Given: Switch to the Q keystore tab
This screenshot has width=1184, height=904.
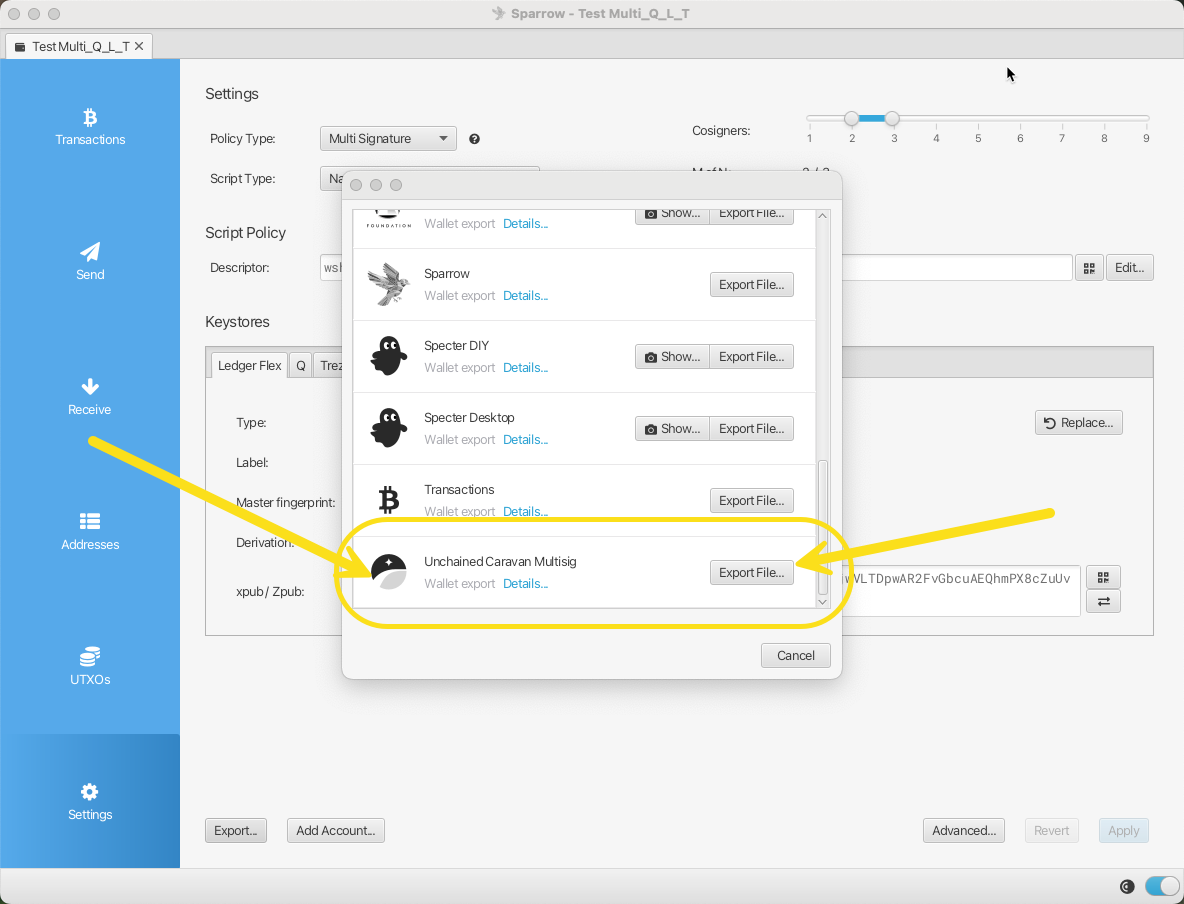Looking at the screenshot, I should 300,366.
